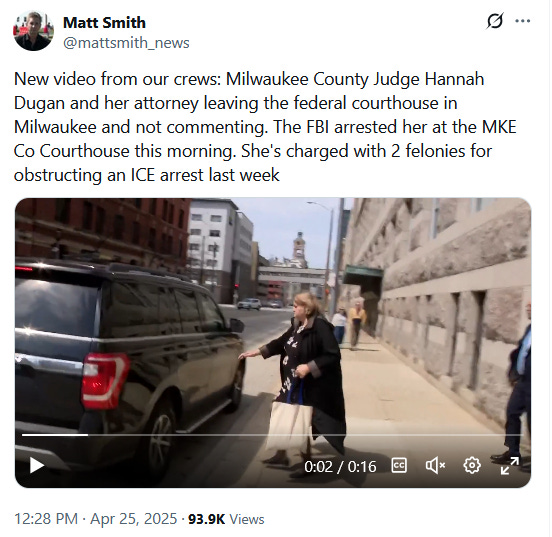Open video settings gear menu
This screenshot has height=537, width=552.
click(472, 466)
